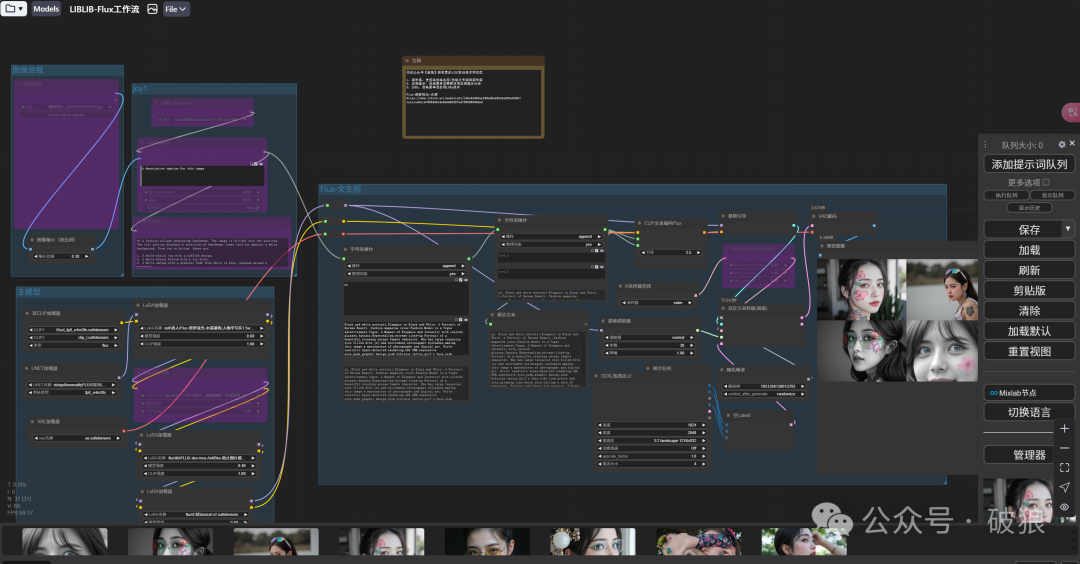Open the 宽高比 3:2 landscape combo
Screen dimensions: 1080x564
tap(651, 441)
